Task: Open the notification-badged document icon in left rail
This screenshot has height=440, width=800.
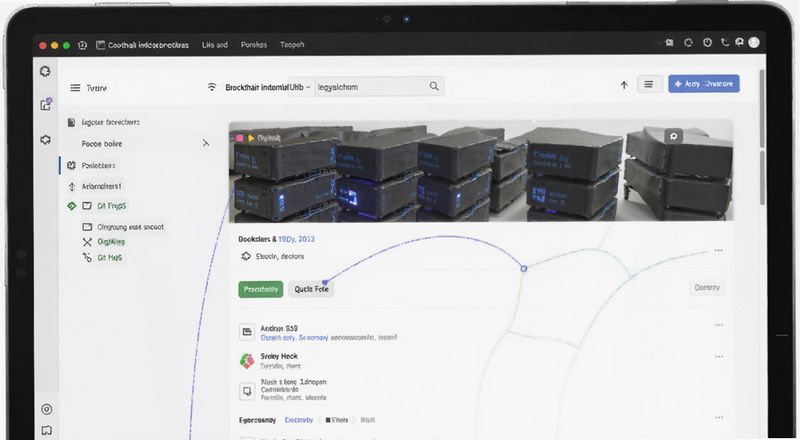Action: point(46,104)
